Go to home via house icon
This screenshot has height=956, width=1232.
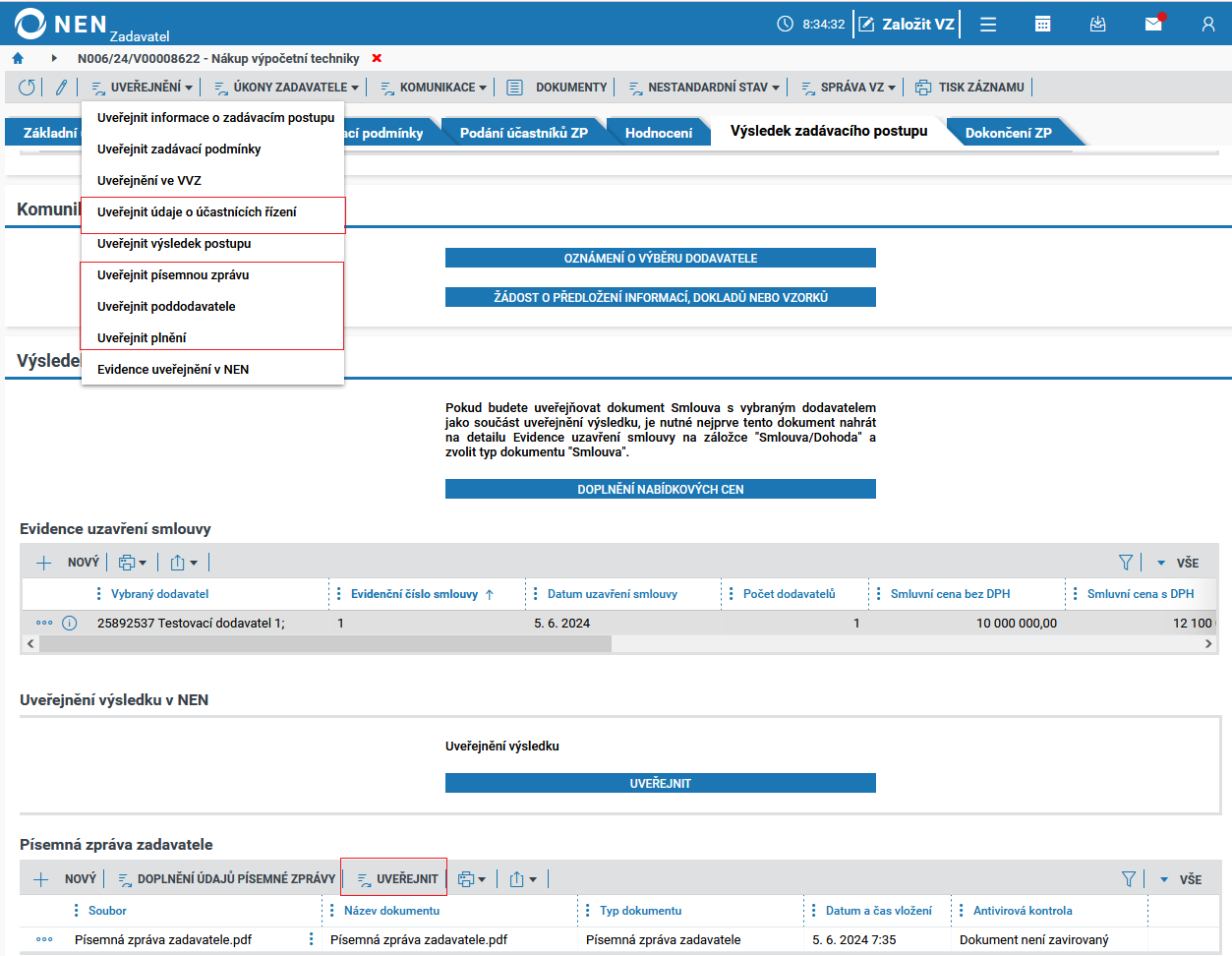18,58
